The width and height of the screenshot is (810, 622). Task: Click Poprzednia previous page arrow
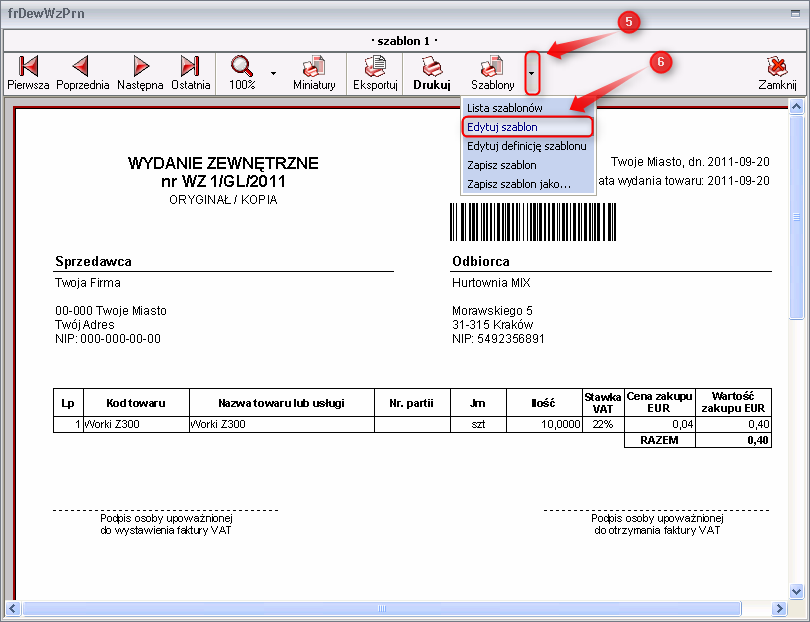(x=82, y=72)
